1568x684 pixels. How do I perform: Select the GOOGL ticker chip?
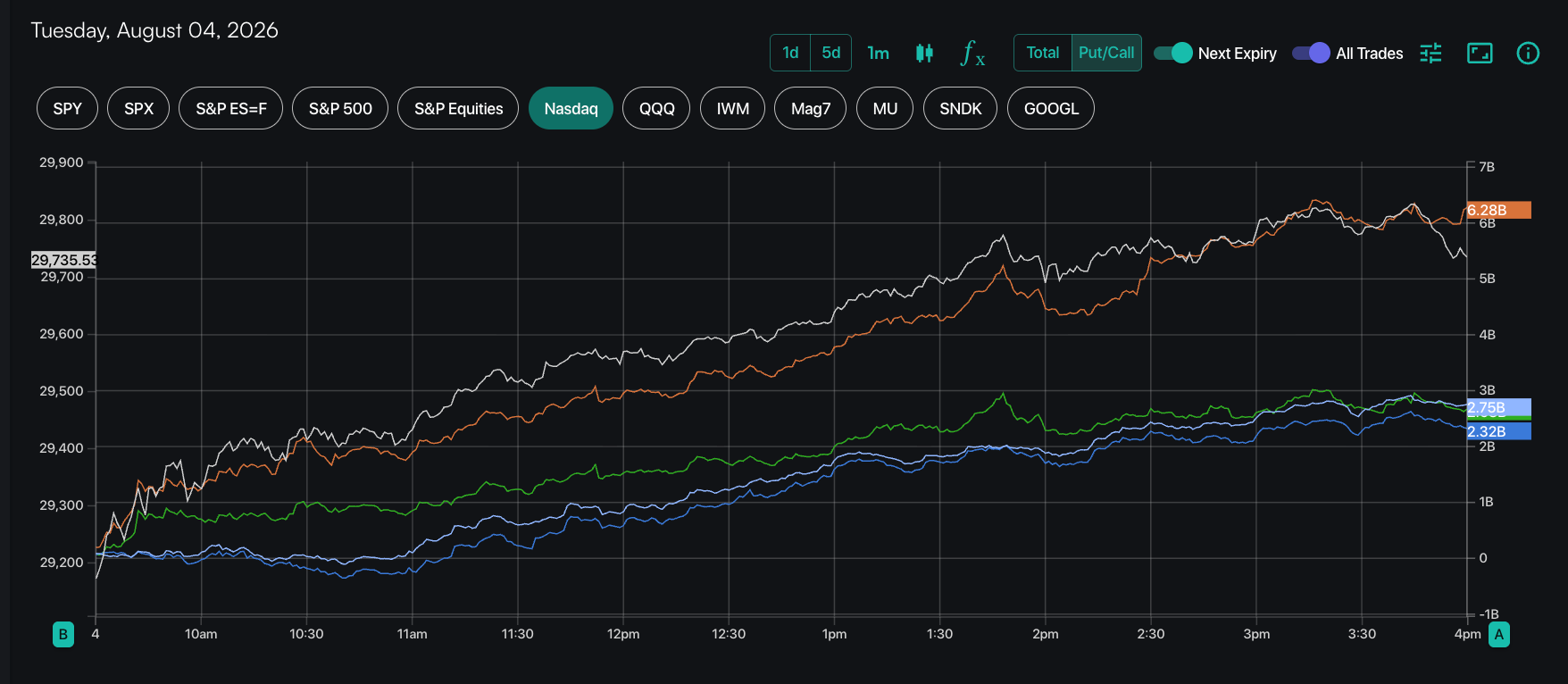pos(1051,108)
